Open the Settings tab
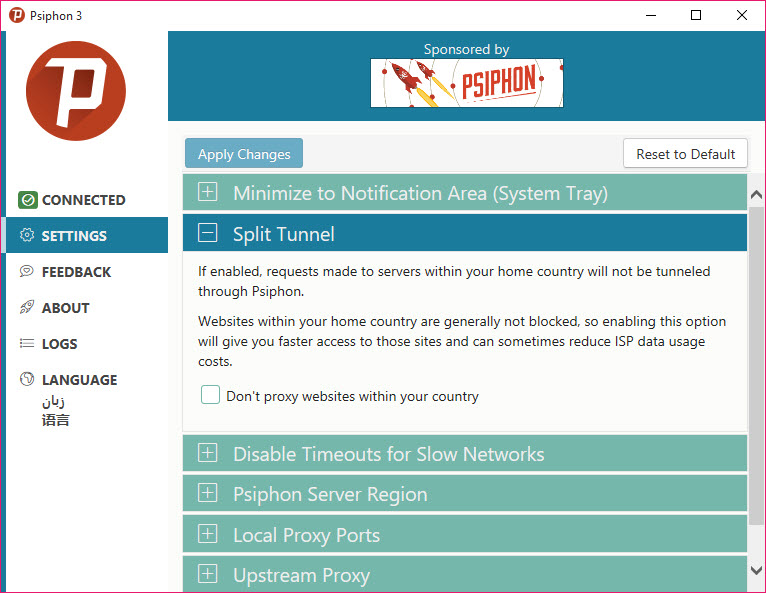766x593 pixels. 87,235
